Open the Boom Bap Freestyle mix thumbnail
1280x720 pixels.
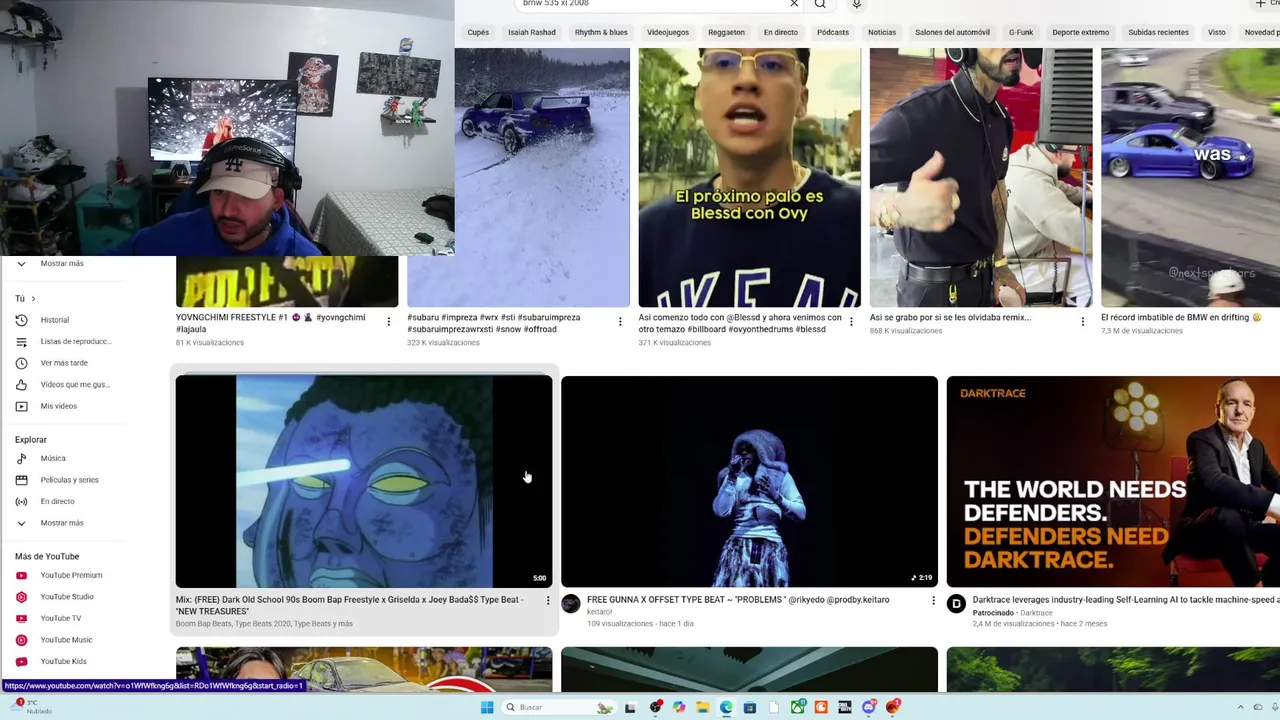coord(364,481)
